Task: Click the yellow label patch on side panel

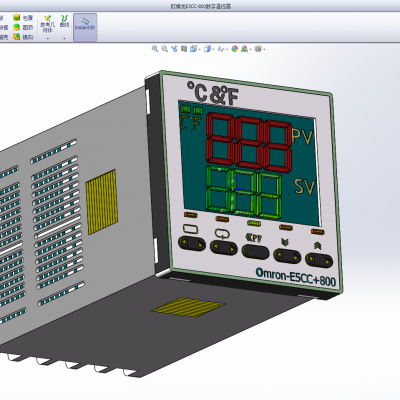Action: [x=102, y=202]
